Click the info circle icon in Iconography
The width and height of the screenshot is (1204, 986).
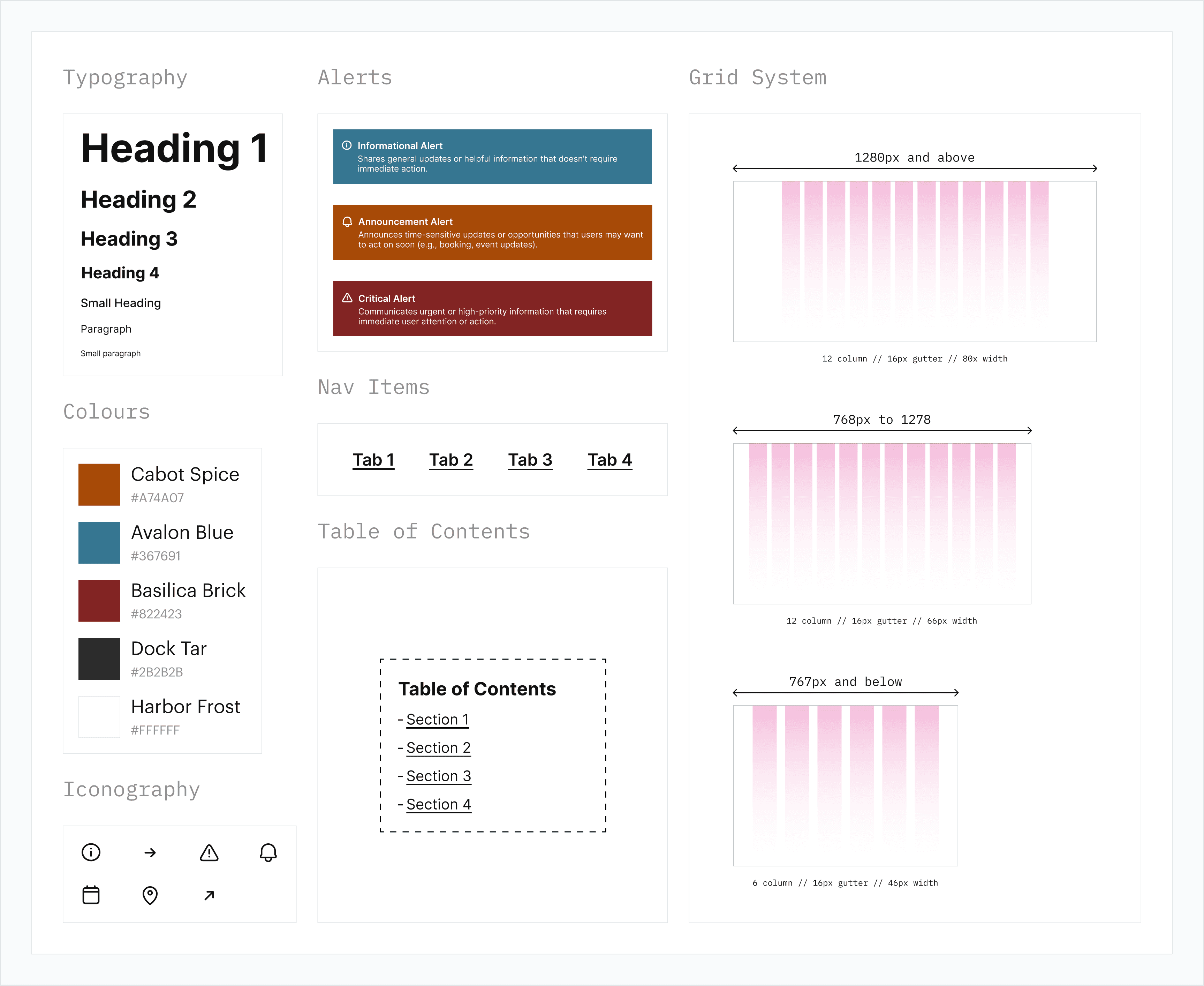(91, 852)
